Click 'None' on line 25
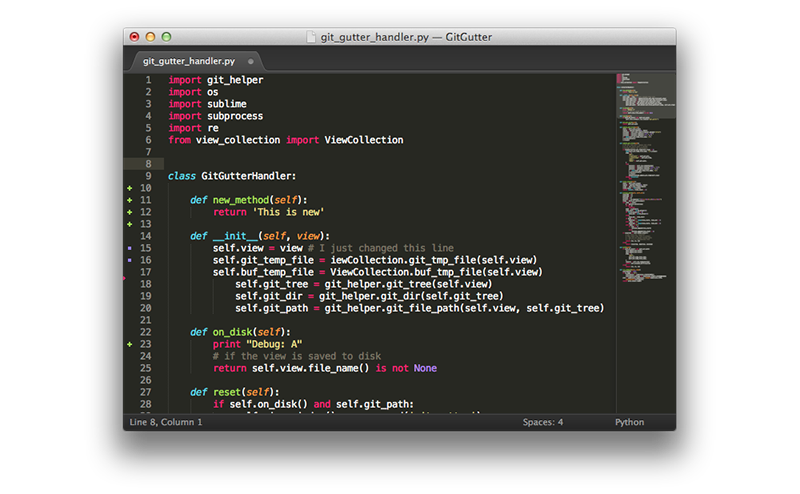This screenshot has height=494, width=800. [426, 368]
